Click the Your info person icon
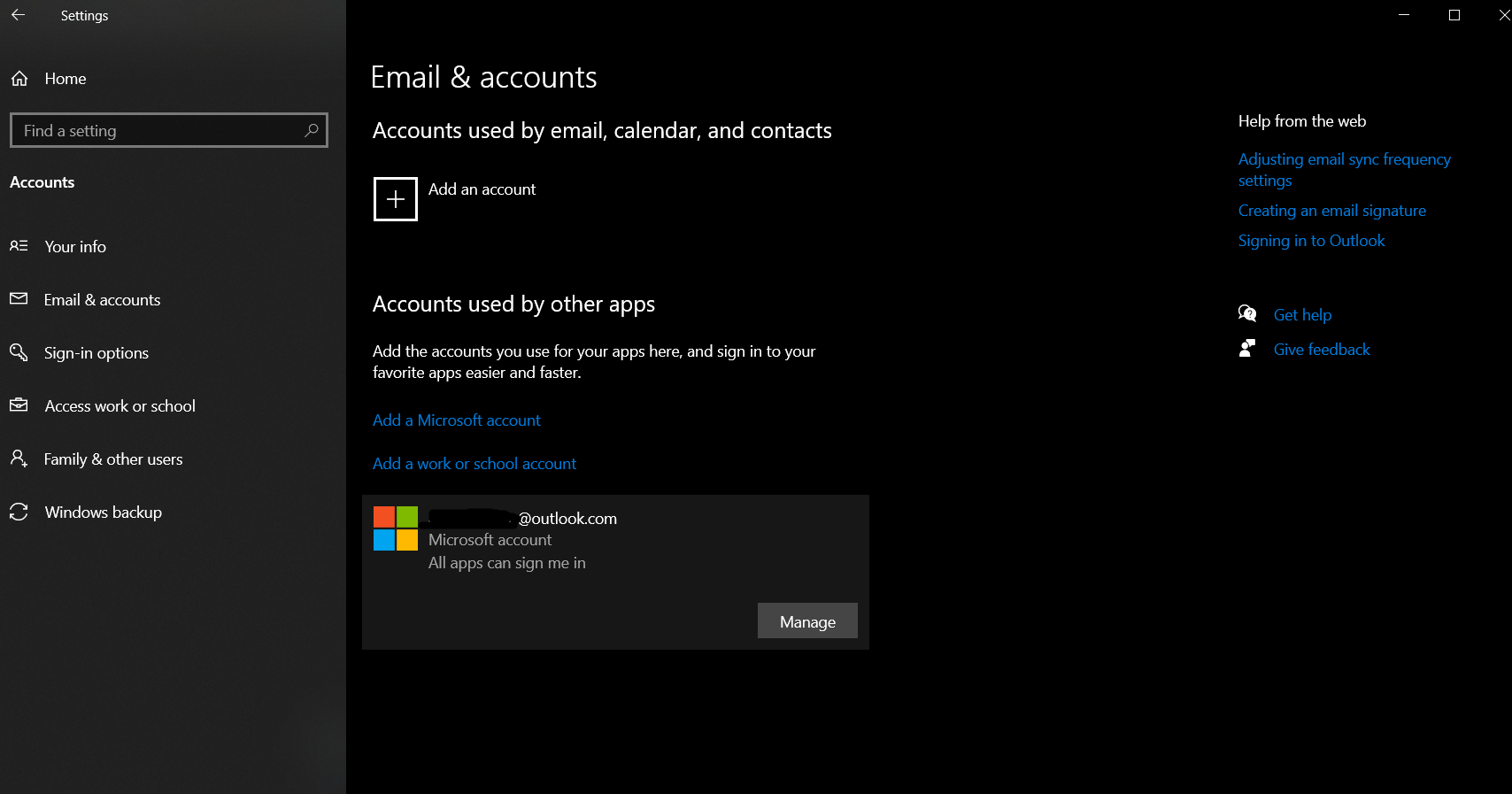 click(x=19, y=246)
